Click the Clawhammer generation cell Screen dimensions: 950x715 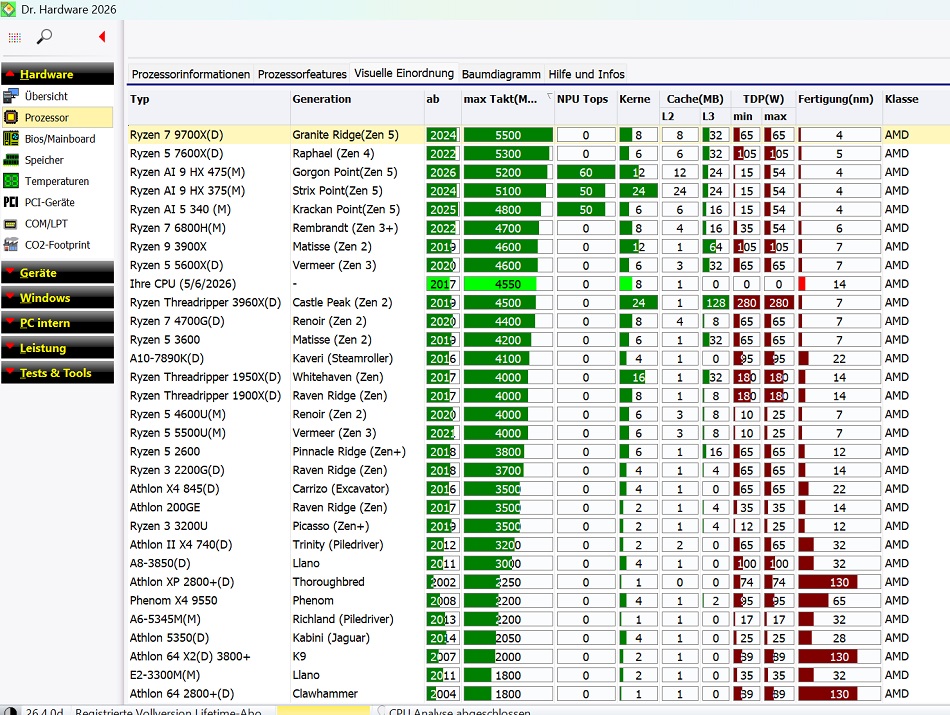pos(325,694)
